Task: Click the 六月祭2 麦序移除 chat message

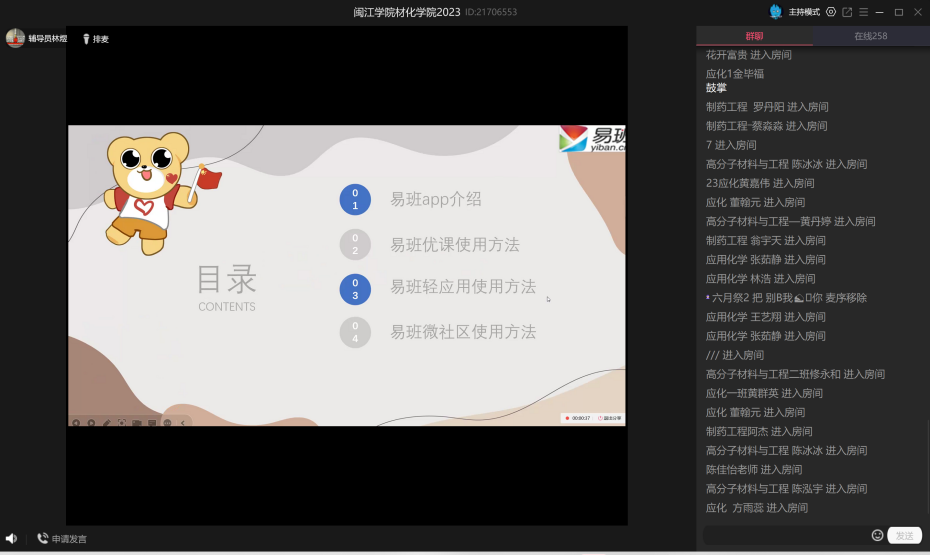Action: pyautogui.click(x=786, y=298)
